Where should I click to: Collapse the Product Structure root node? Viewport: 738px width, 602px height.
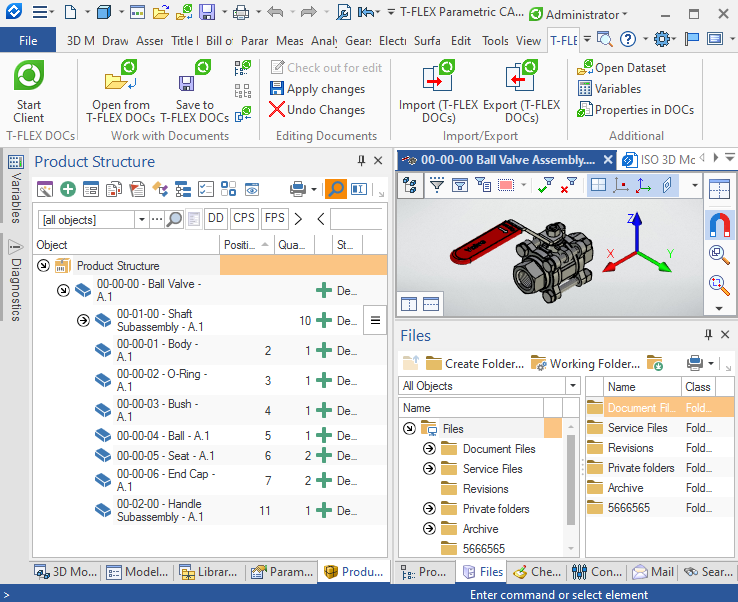(x=43, y=266)
